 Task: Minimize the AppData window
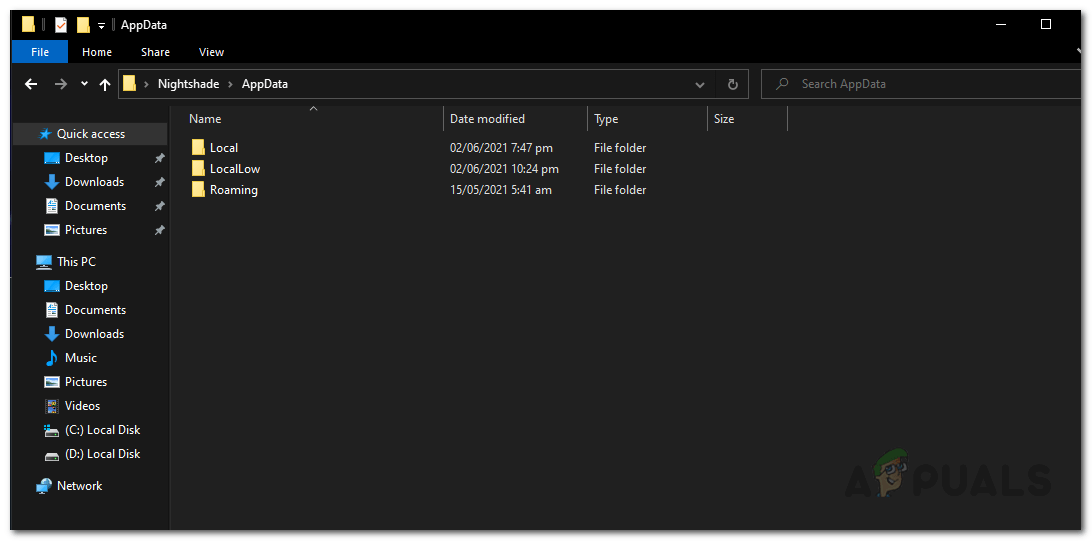[x=1001, y=24]
